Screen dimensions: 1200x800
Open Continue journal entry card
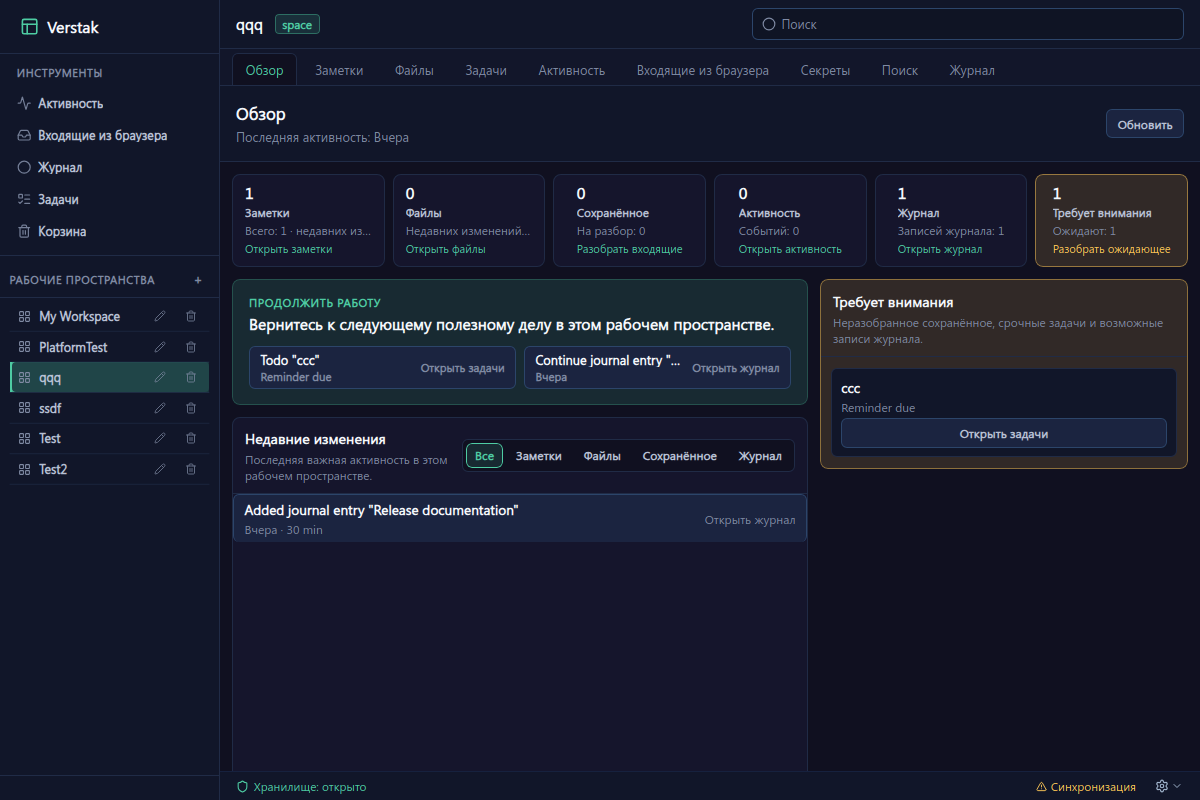pos(657,368)
